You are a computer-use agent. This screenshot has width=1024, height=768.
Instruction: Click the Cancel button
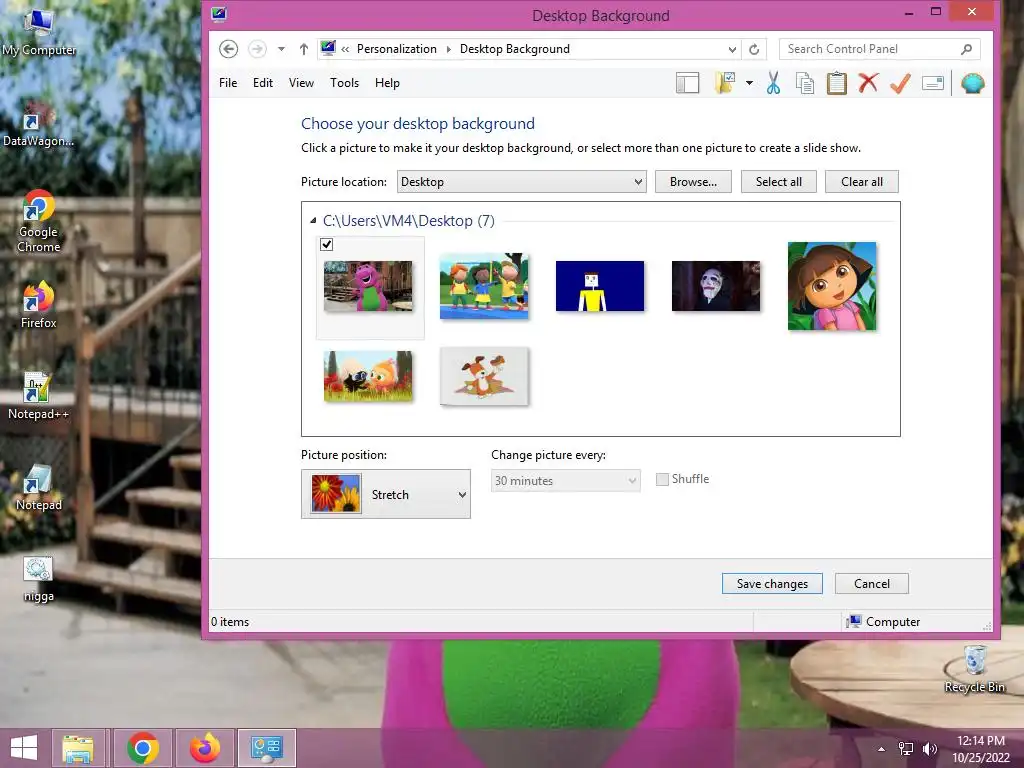(872, 584)
